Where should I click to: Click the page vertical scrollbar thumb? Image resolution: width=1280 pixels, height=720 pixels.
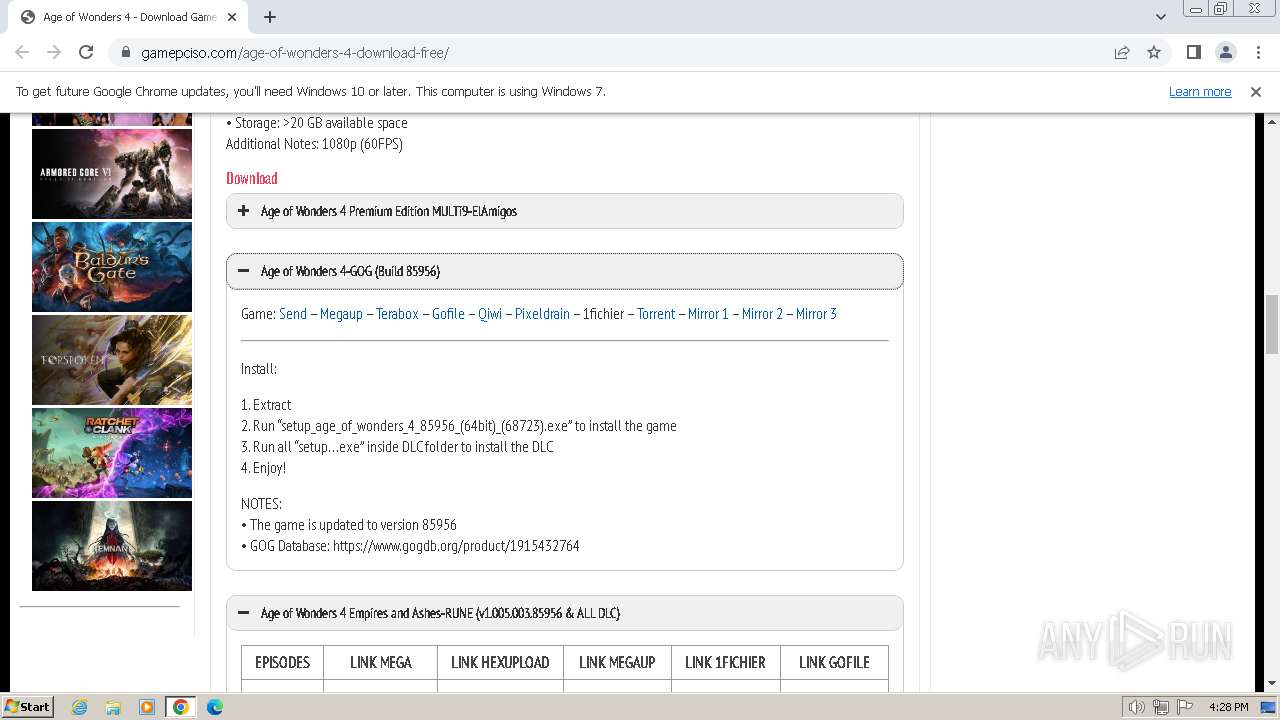coord(1271,324)
